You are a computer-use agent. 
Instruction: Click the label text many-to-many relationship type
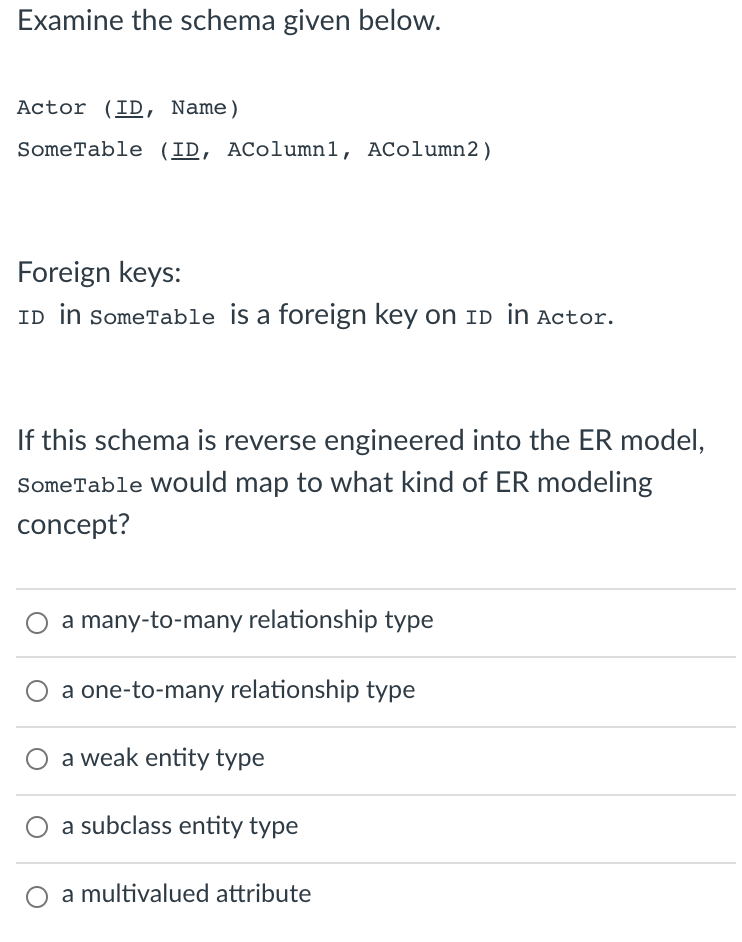(247, 621)
